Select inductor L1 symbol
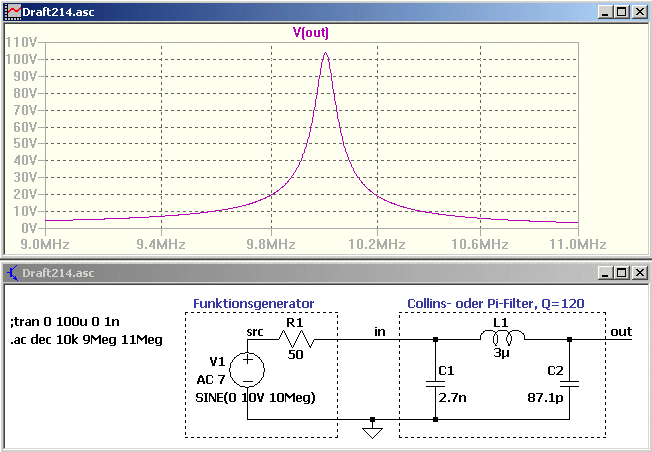 [502, 337]
